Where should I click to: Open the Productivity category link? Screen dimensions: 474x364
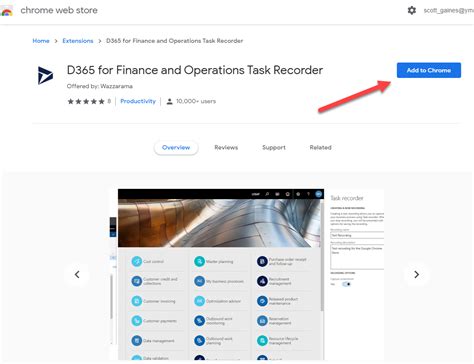point(138,101)
